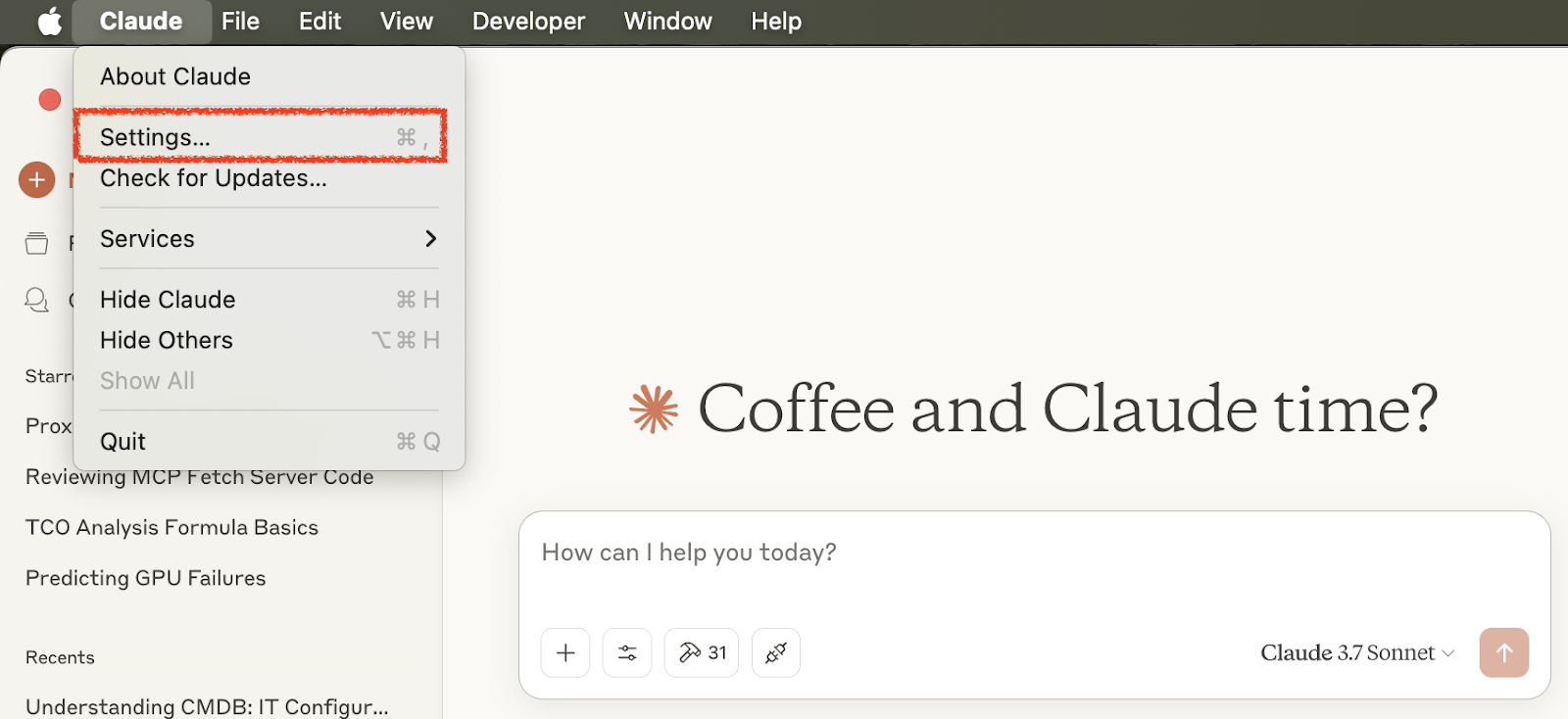Open the Edit menu

(x=319, y=21)
